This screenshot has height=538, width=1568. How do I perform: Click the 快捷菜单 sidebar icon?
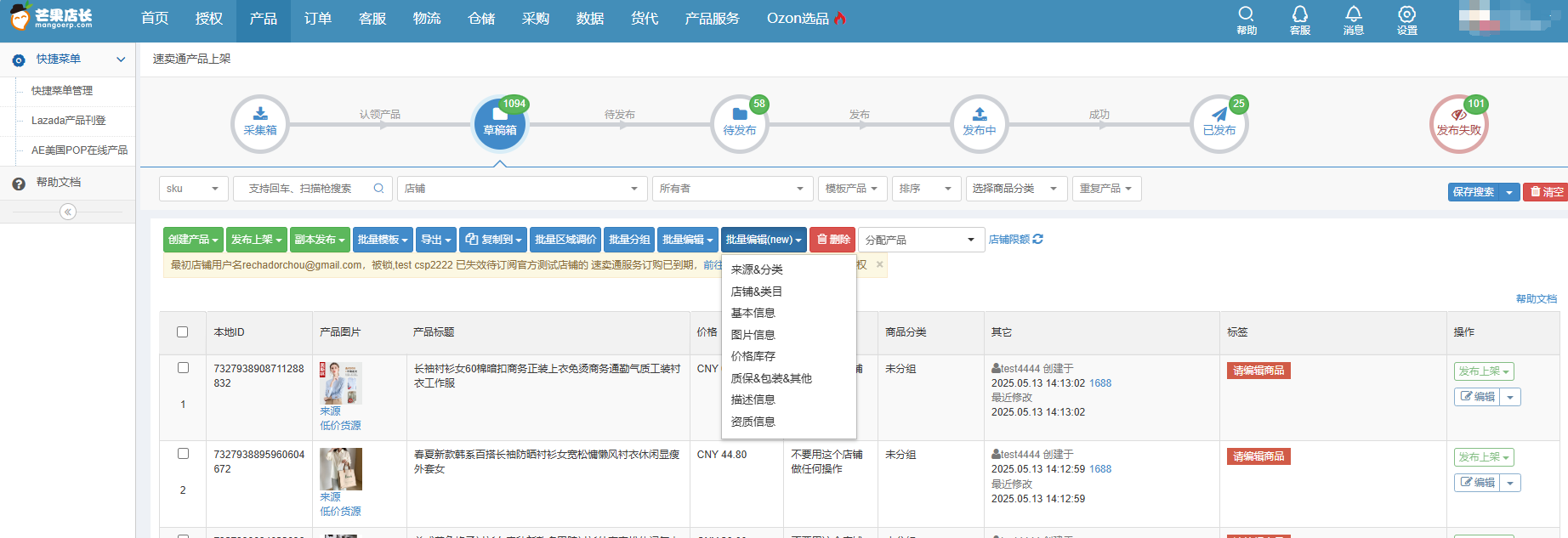point(19,60)
